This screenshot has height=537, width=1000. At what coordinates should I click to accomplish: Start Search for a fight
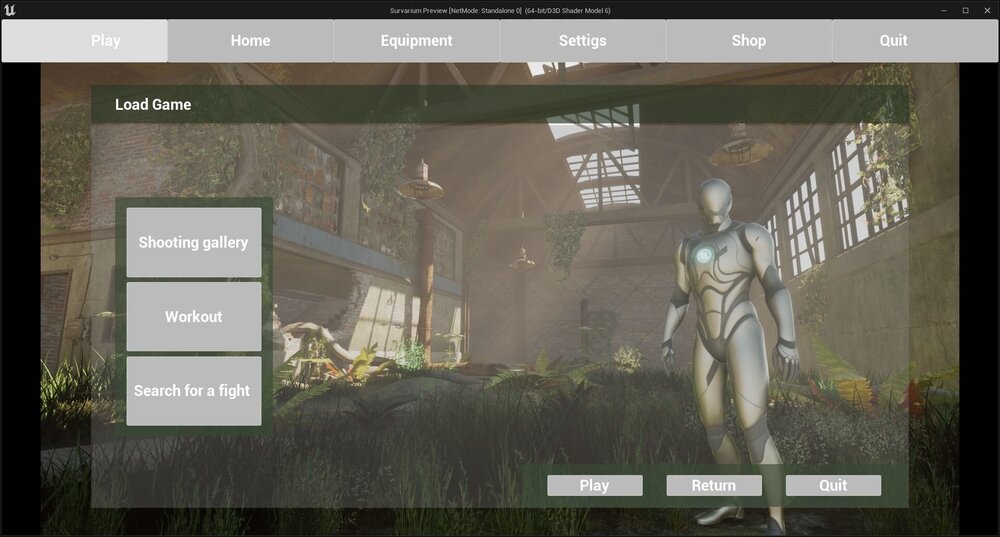(194, 390)
